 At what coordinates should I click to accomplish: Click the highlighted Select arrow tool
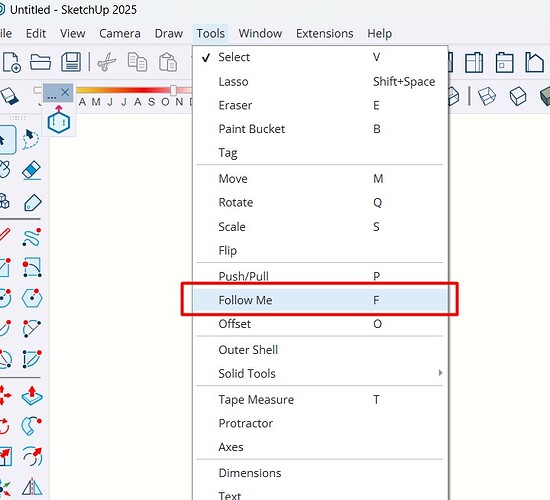(x=6, y=139)
